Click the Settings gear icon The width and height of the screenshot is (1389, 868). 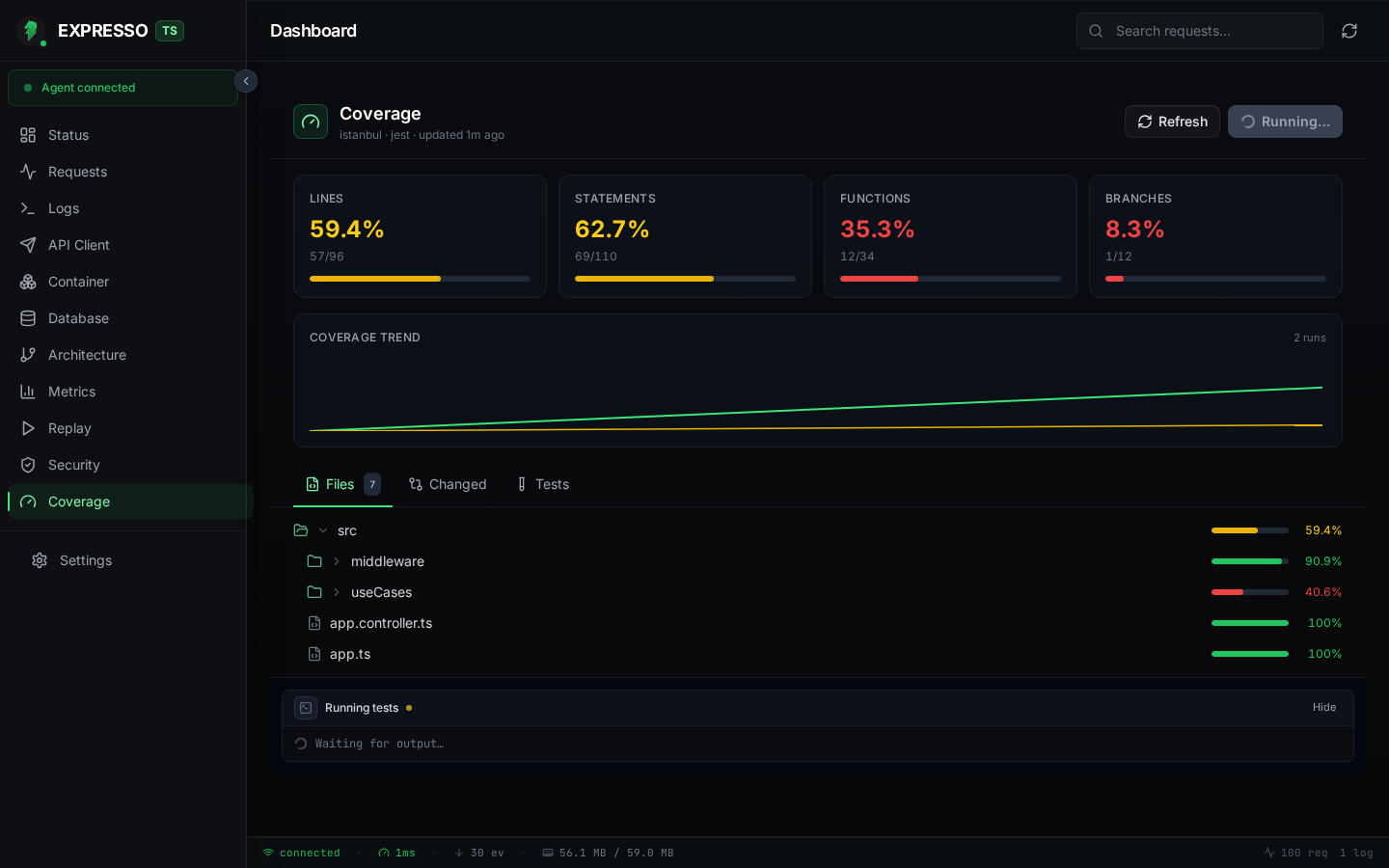coord(40,560)
